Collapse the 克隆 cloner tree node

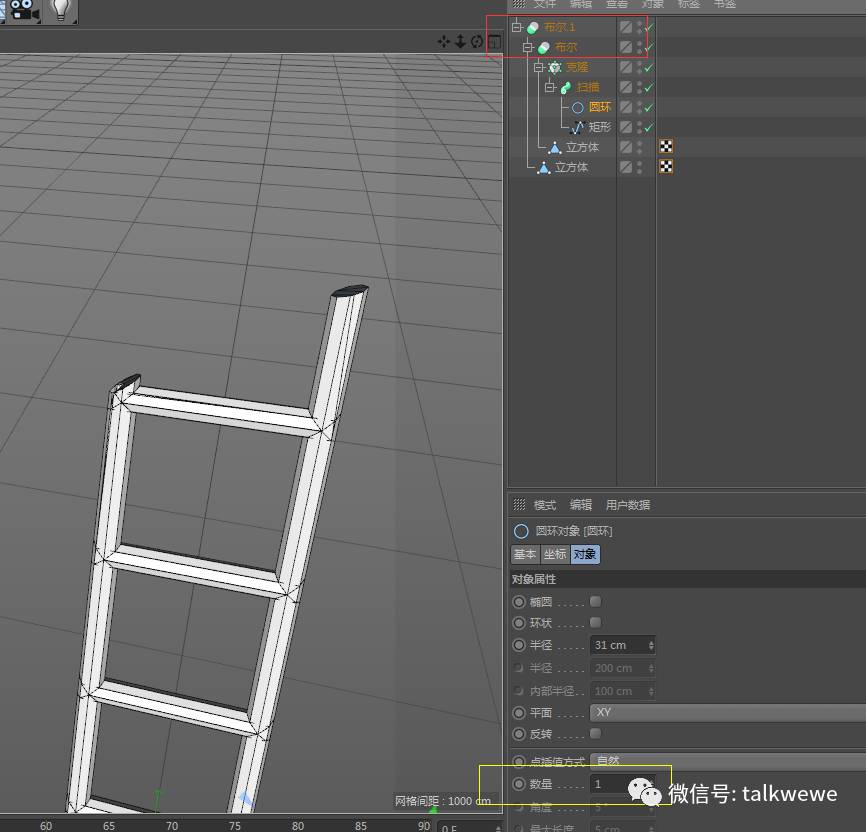tap(539, 67)
